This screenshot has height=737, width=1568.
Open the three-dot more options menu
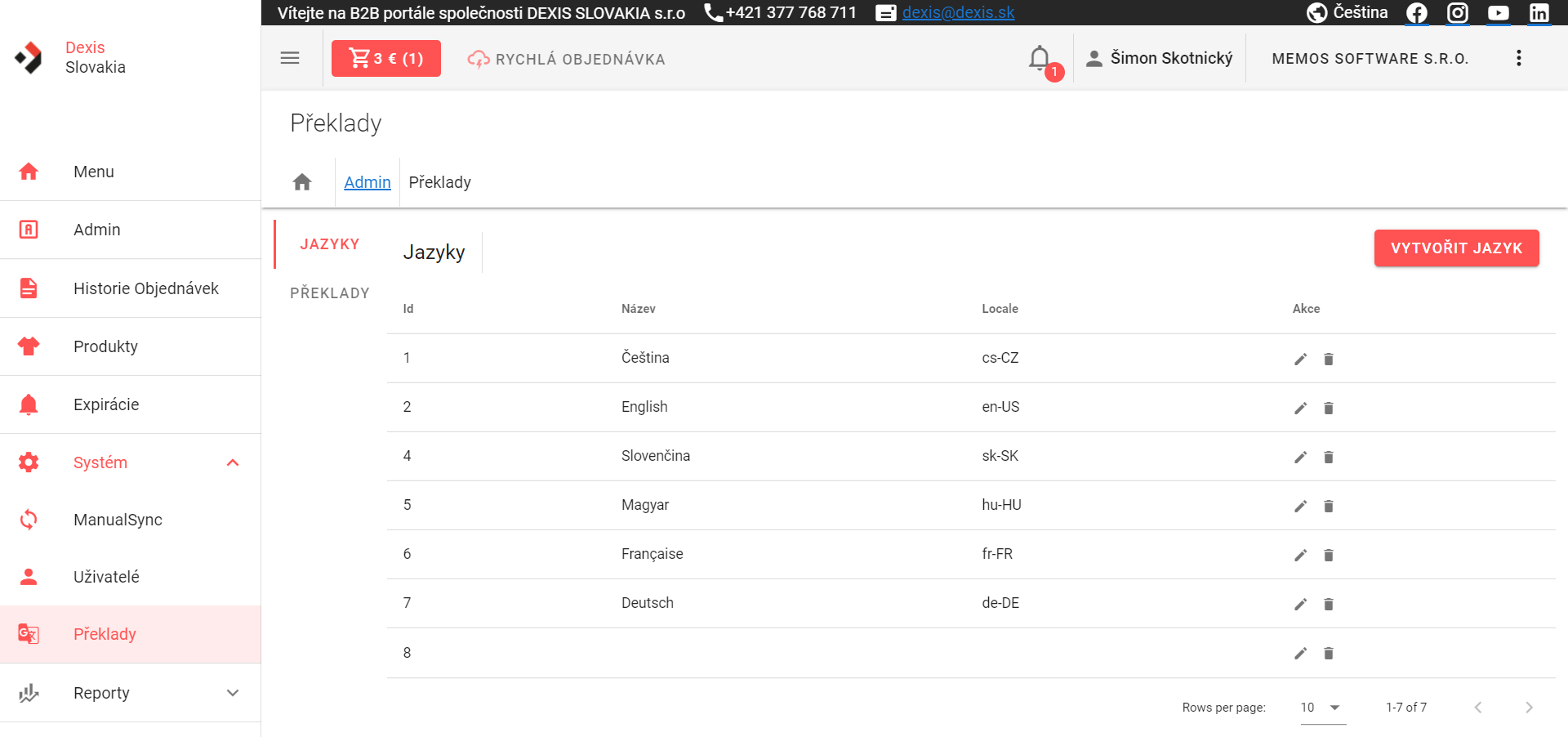1519,58
